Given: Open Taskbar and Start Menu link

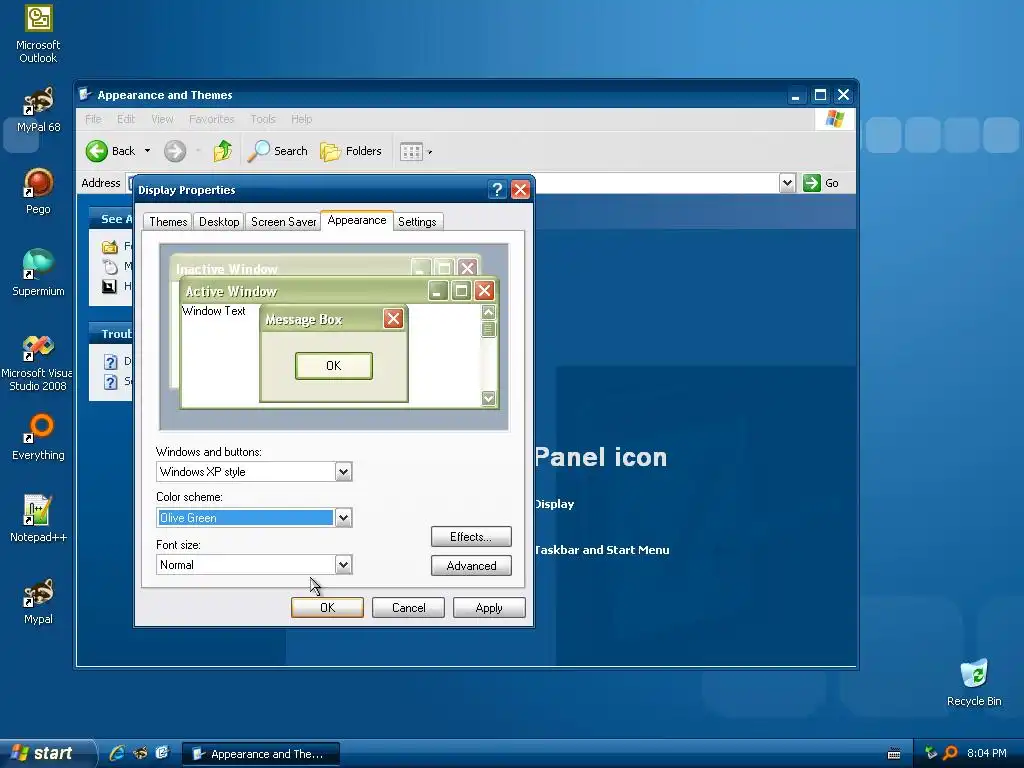Looking at the screenshot, I should tap(601, 550).
